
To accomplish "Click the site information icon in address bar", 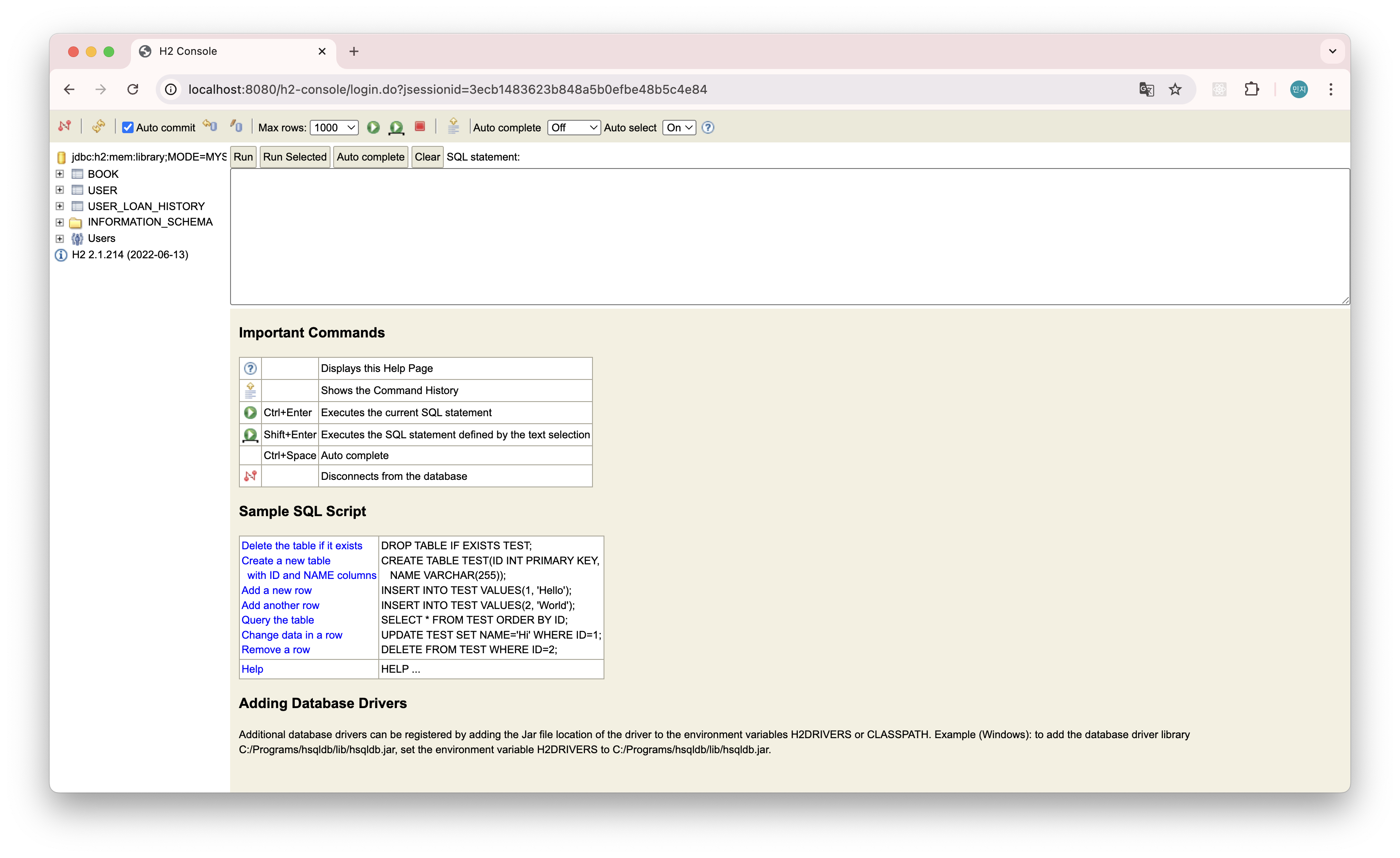I will [x=171, y=89].
